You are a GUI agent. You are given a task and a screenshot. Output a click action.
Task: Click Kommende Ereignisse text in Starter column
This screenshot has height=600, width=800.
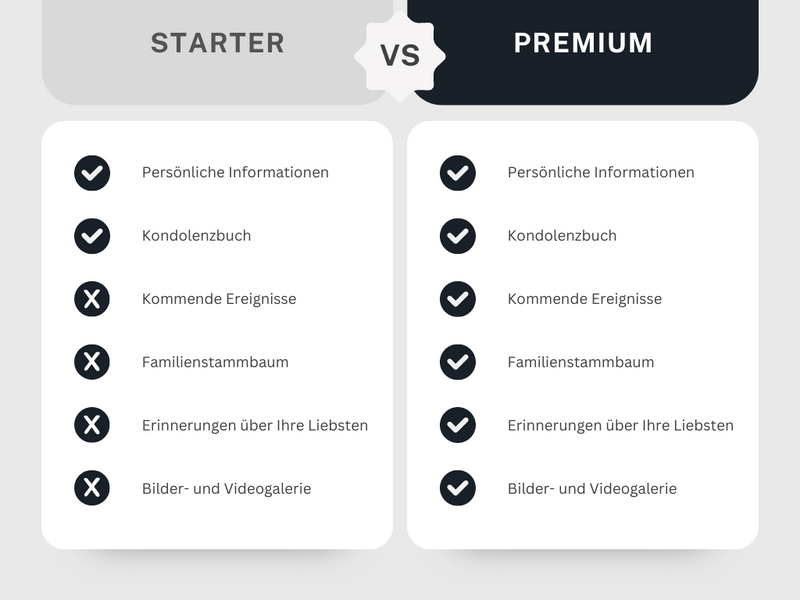pos(219,299)
